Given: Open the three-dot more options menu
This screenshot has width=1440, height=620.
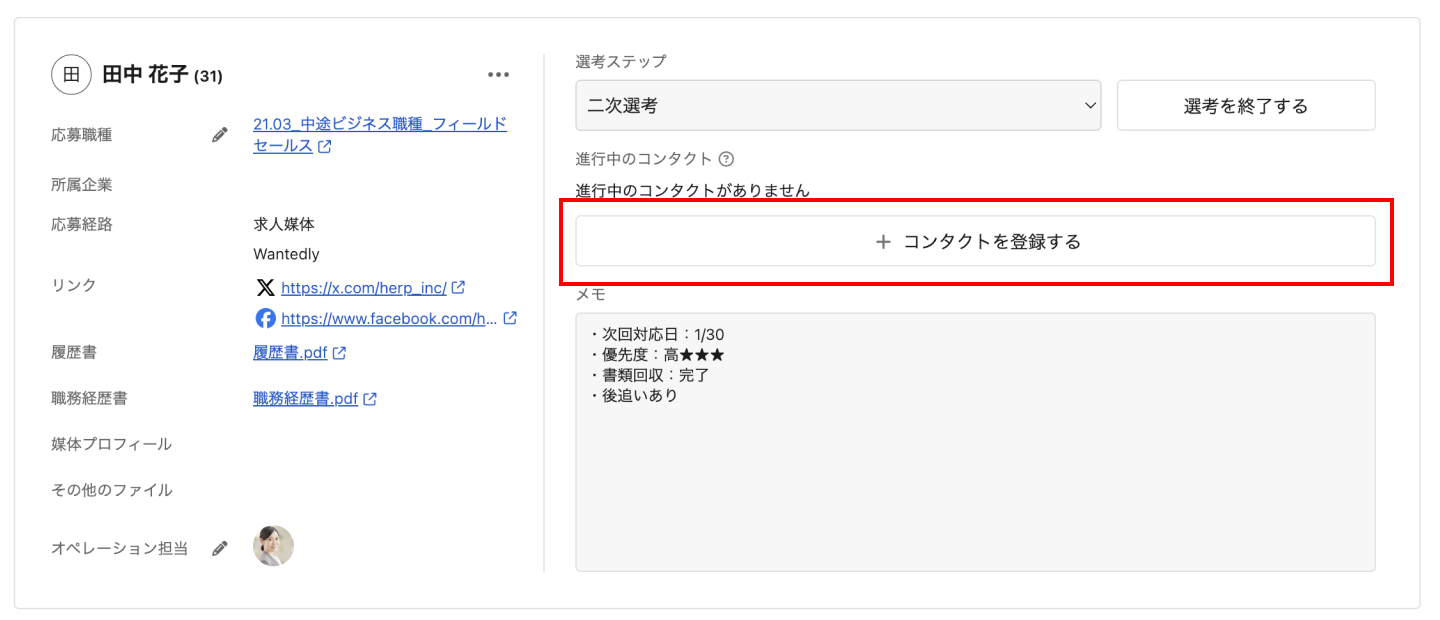Looking at the screenshot, I should [x=498, y=75].
